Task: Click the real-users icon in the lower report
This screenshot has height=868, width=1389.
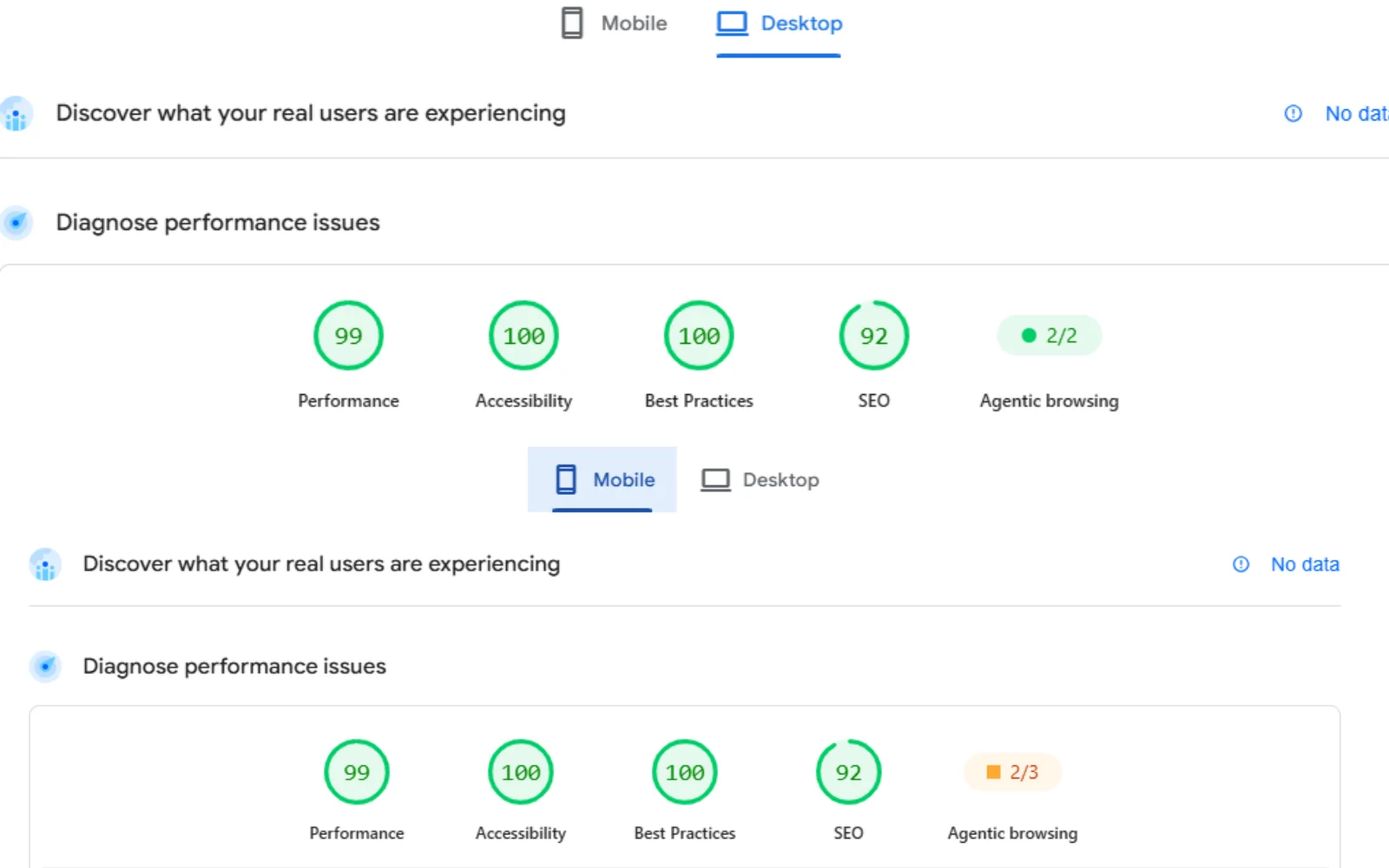Action: [x=45, y=564]
